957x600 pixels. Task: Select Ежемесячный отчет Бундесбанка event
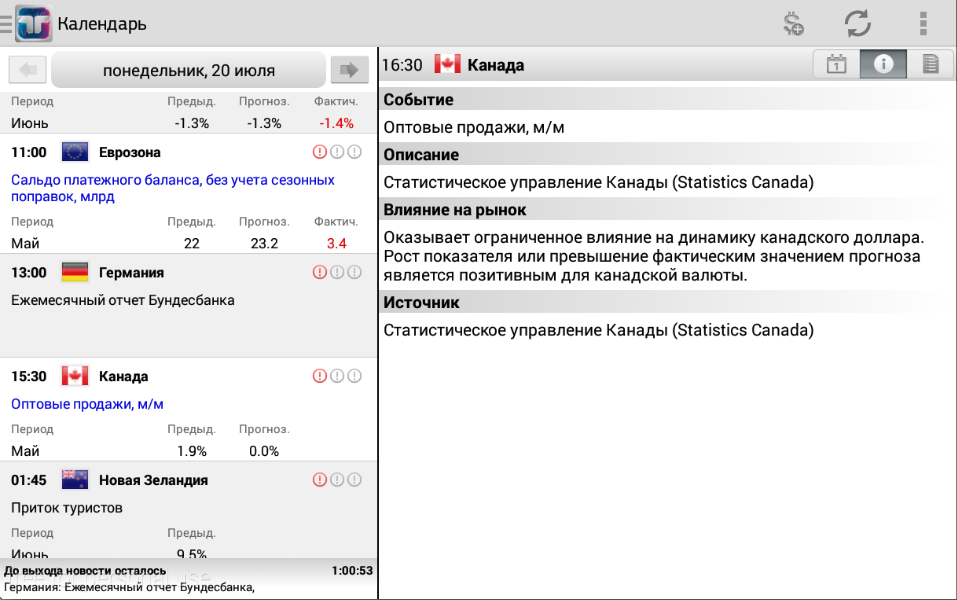(x=123, y=300)
